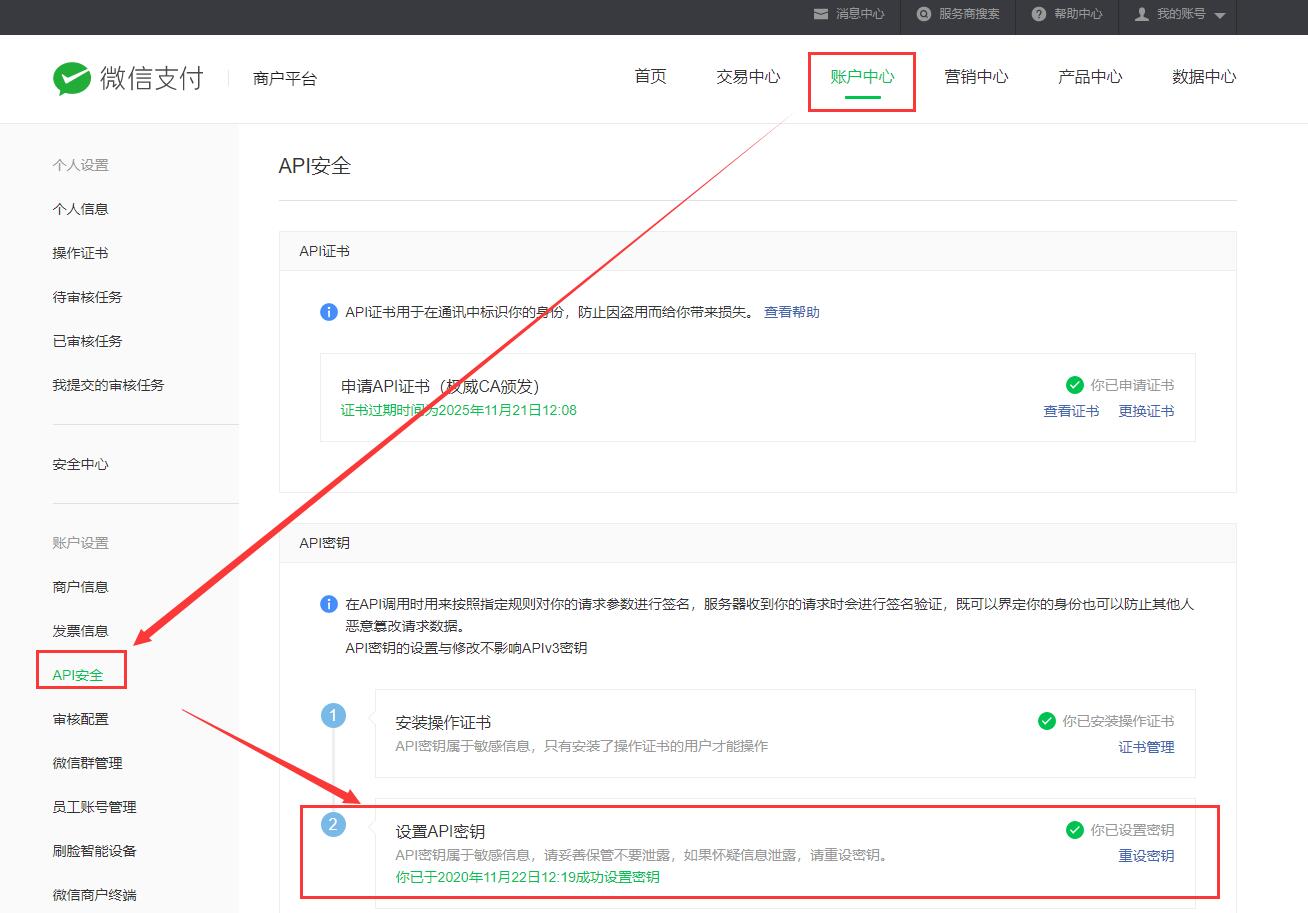Click the step 2 circle beside 设置API密钥

click(334, 825)
